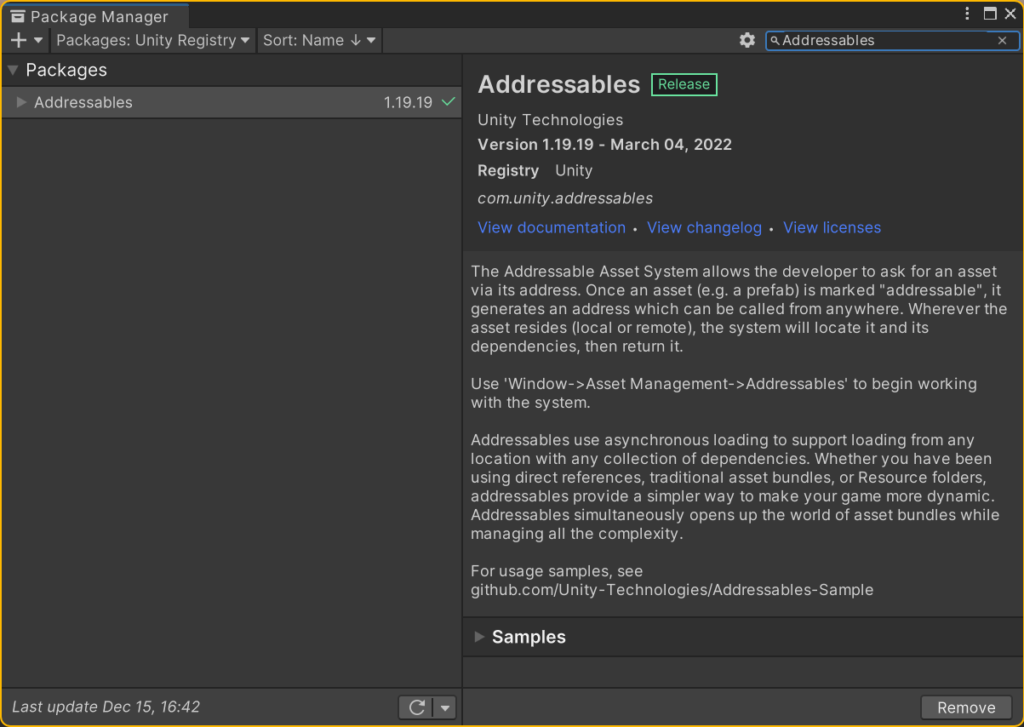Click the Addressables title heading
This screenshot has height=727, width=1024.
point(558,85)
